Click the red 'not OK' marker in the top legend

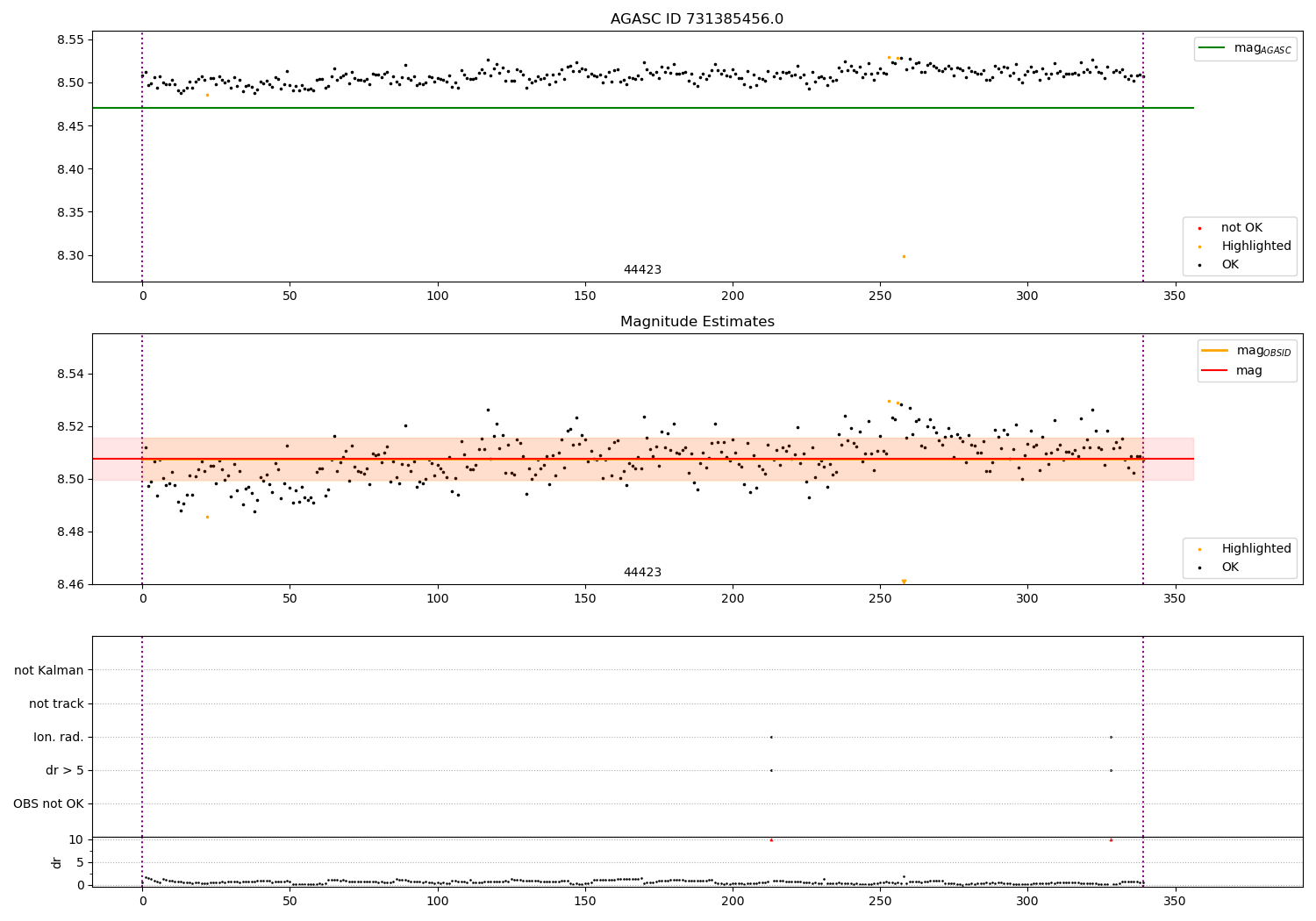[x=1199, y=228]
